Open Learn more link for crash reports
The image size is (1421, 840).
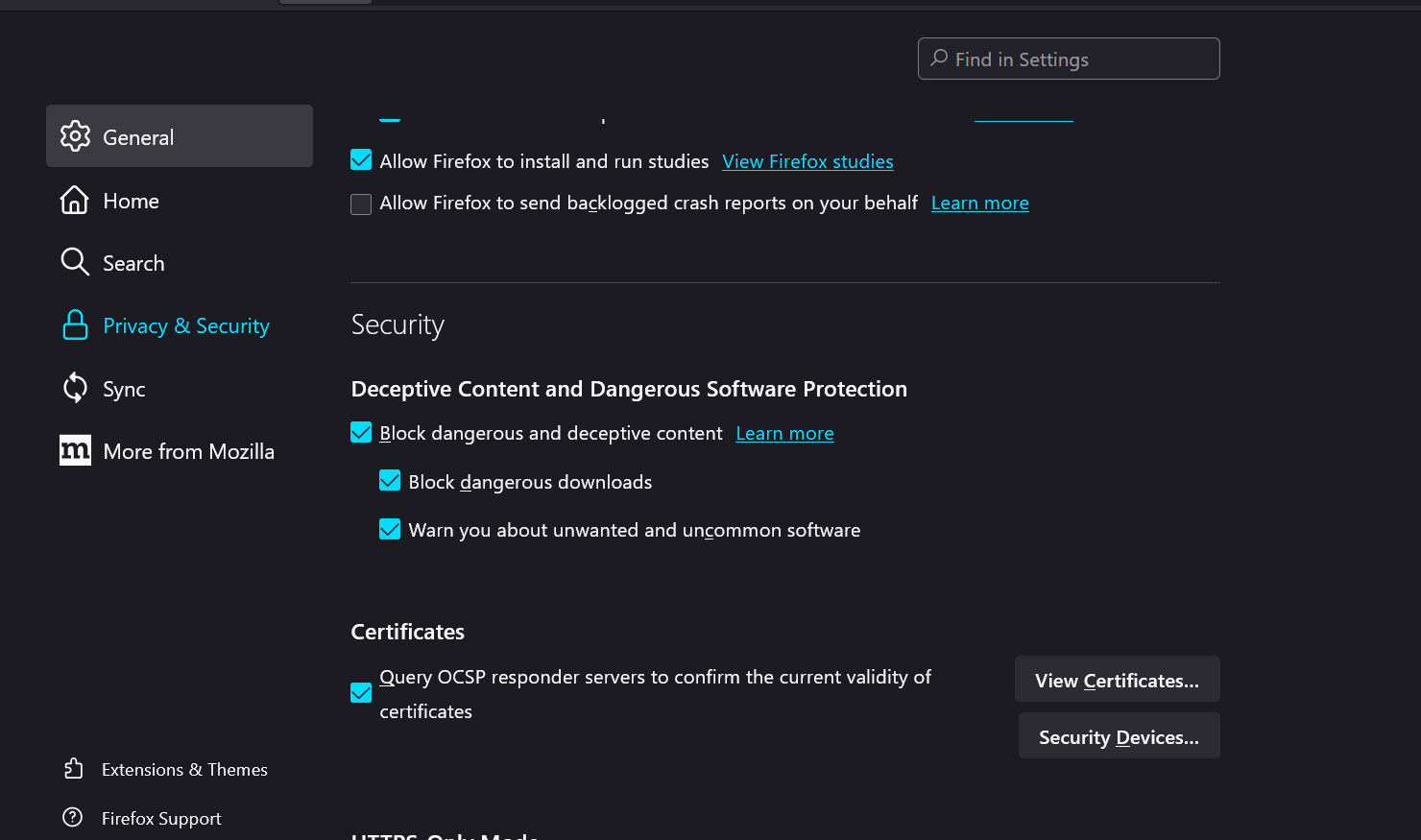tap(979, 203)
